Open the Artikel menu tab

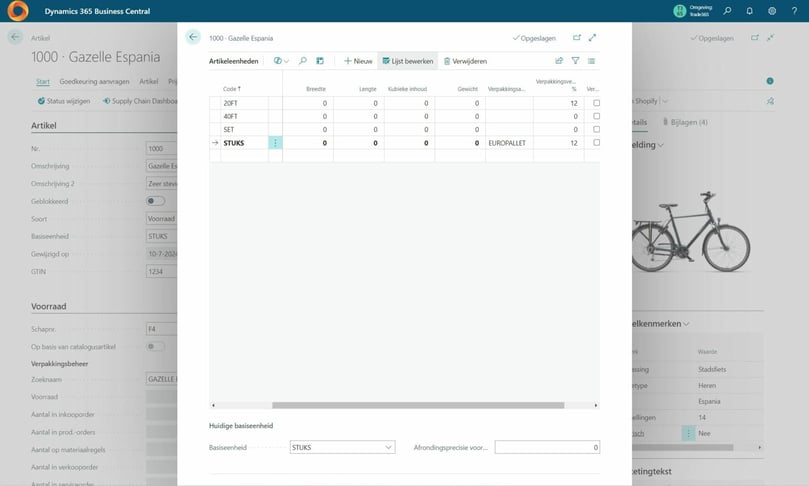(x=149, y=82)
